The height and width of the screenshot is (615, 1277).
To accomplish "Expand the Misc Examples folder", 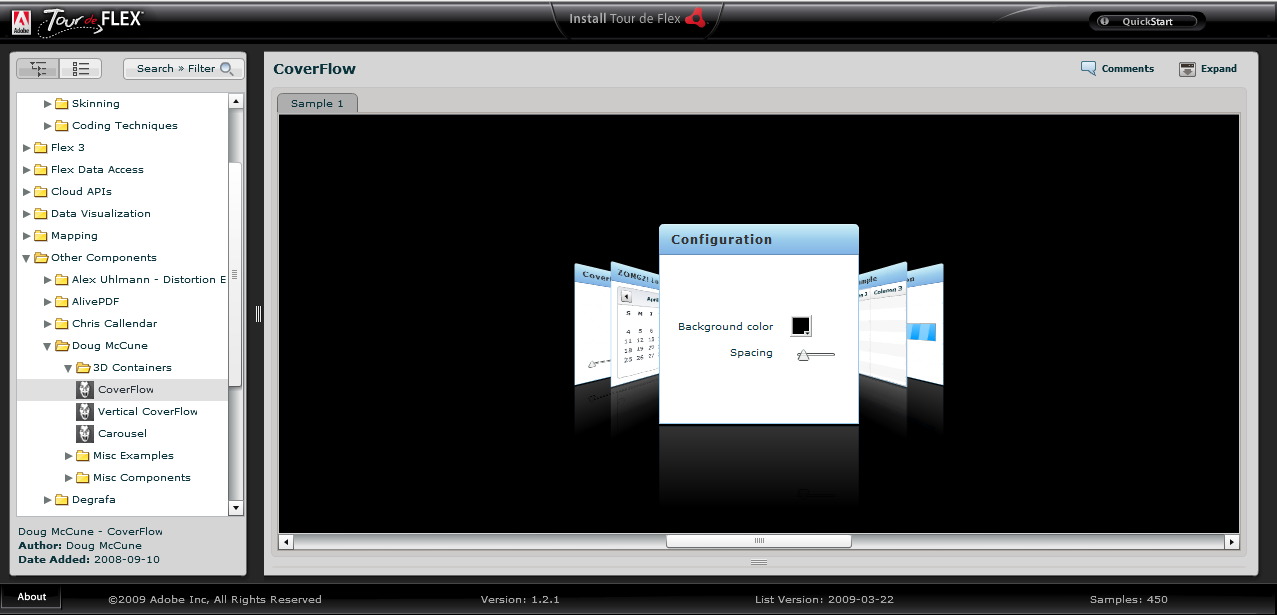I will point(69,456).
